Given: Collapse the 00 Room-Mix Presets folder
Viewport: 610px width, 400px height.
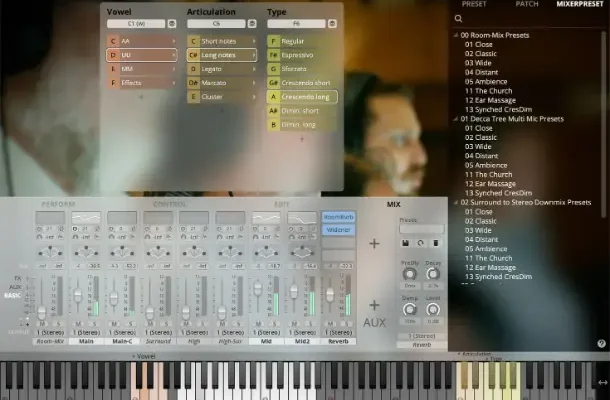Looking at the screenshot, I should pyautogui.click(x=457, y=35).
